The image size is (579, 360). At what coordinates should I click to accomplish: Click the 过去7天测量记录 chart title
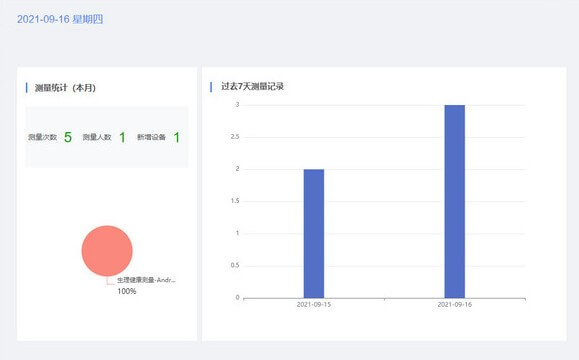point(252,86)
